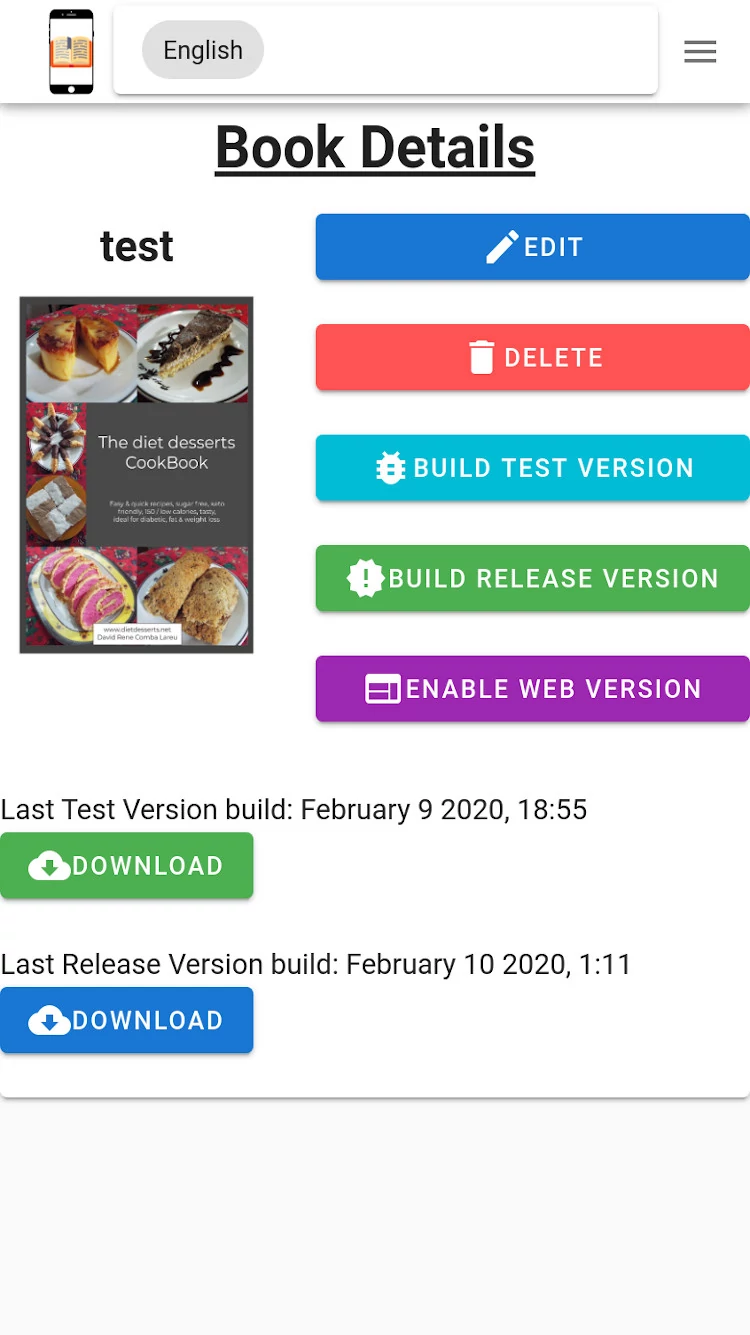
Task: Enable Web Version for this book
Action: 533,689
